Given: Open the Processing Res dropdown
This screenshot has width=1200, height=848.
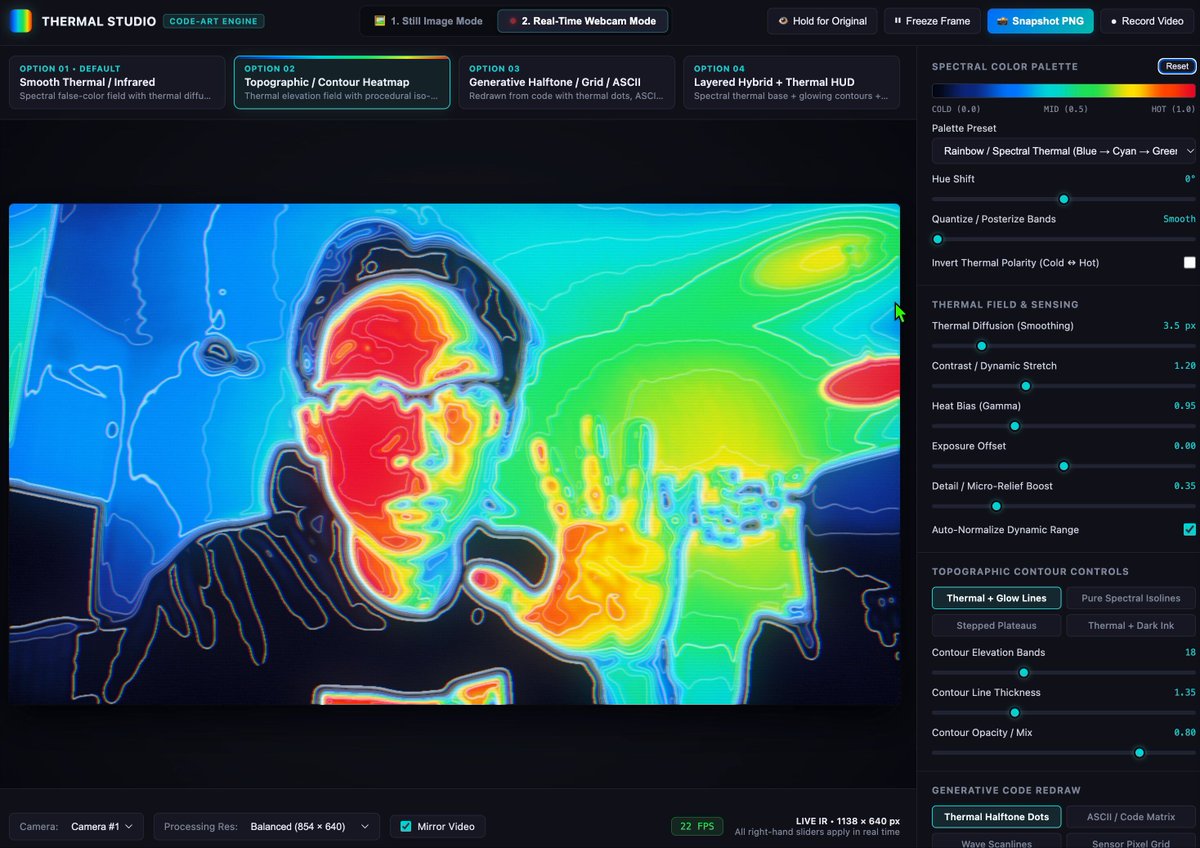Looking at the screenshot, I should tap(266, 827).
